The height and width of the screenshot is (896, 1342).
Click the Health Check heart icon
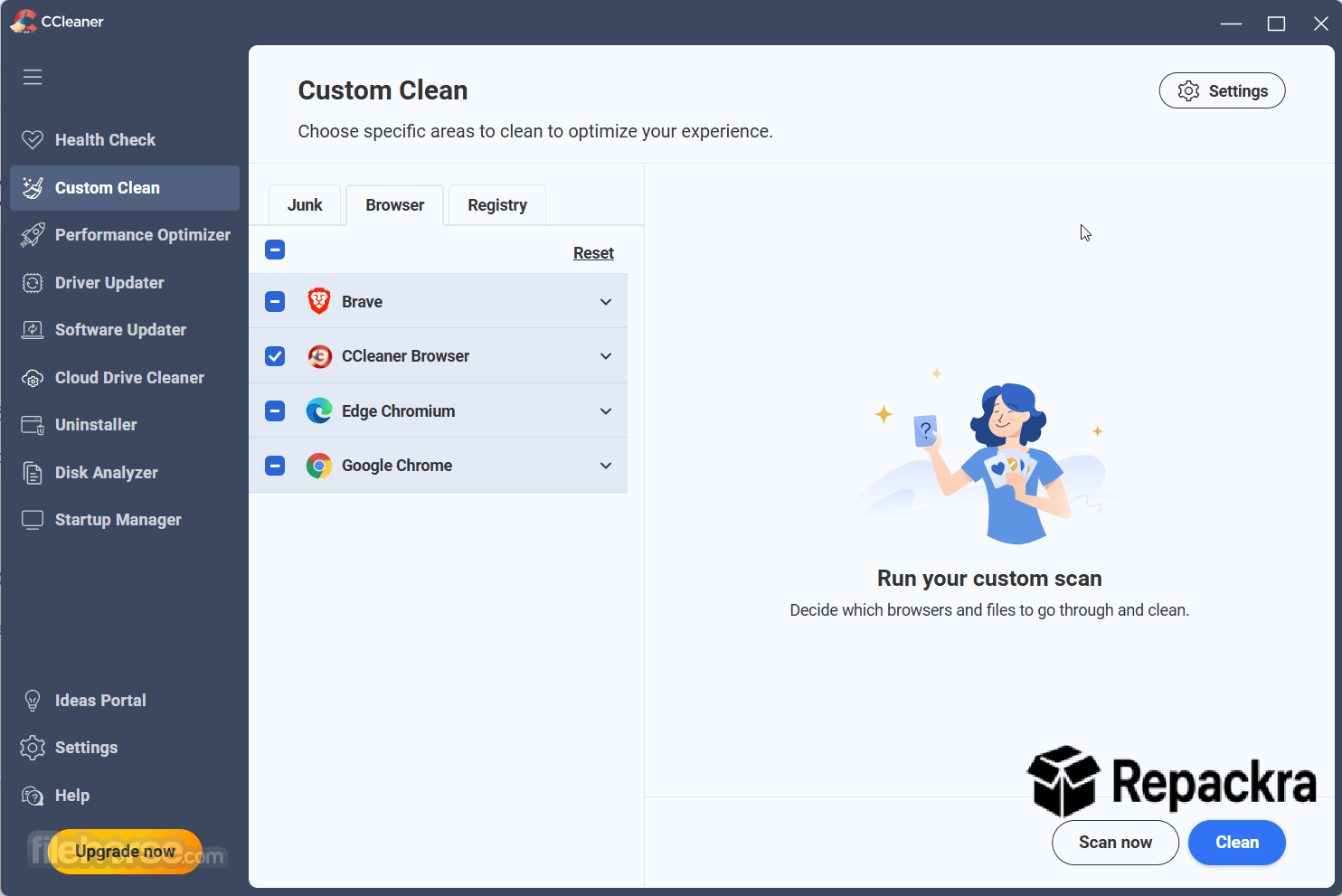[33, 140]
